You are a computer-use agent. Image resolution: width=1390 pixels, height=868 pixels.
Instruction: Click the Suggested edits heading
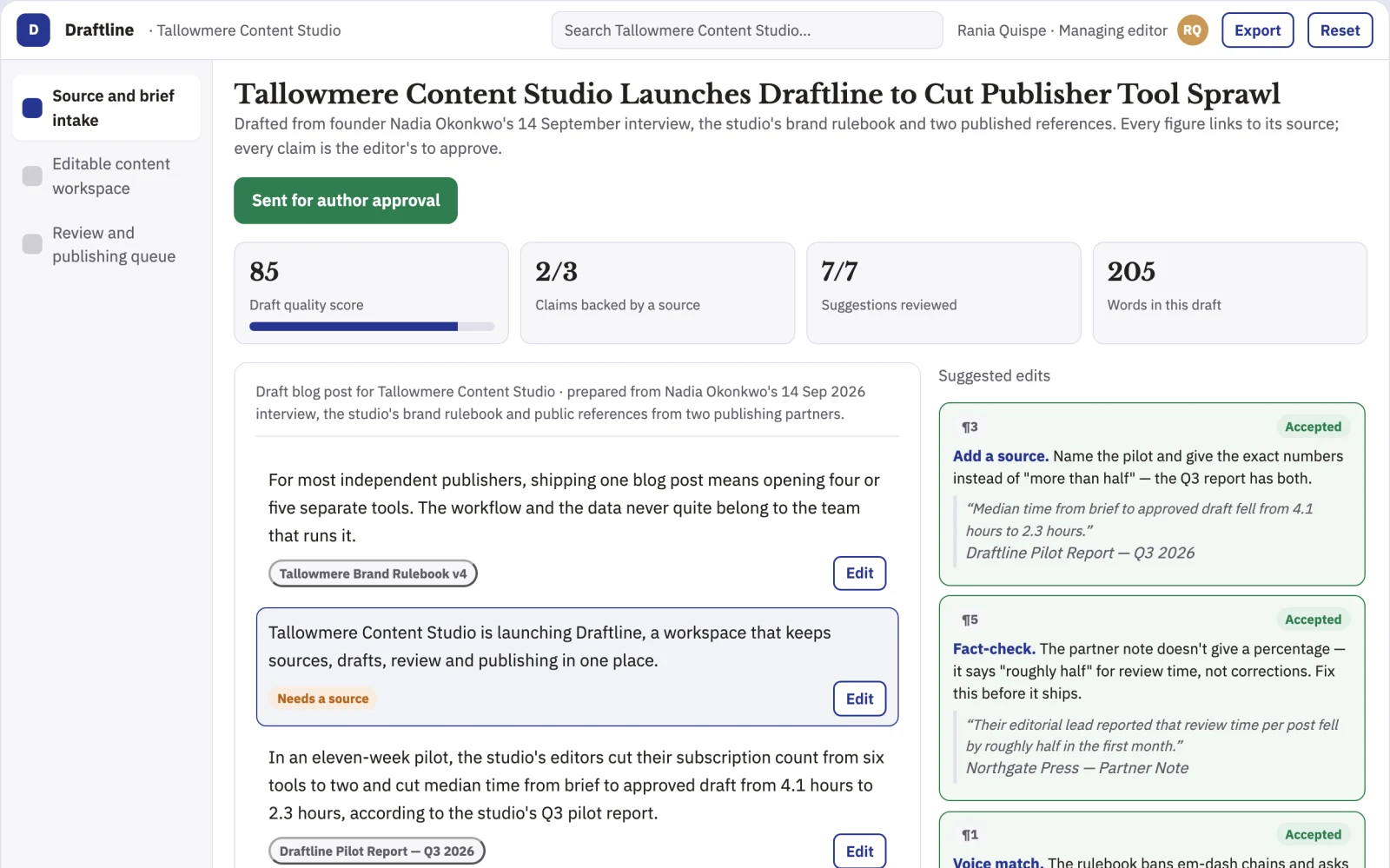click(x=994, y=375)
